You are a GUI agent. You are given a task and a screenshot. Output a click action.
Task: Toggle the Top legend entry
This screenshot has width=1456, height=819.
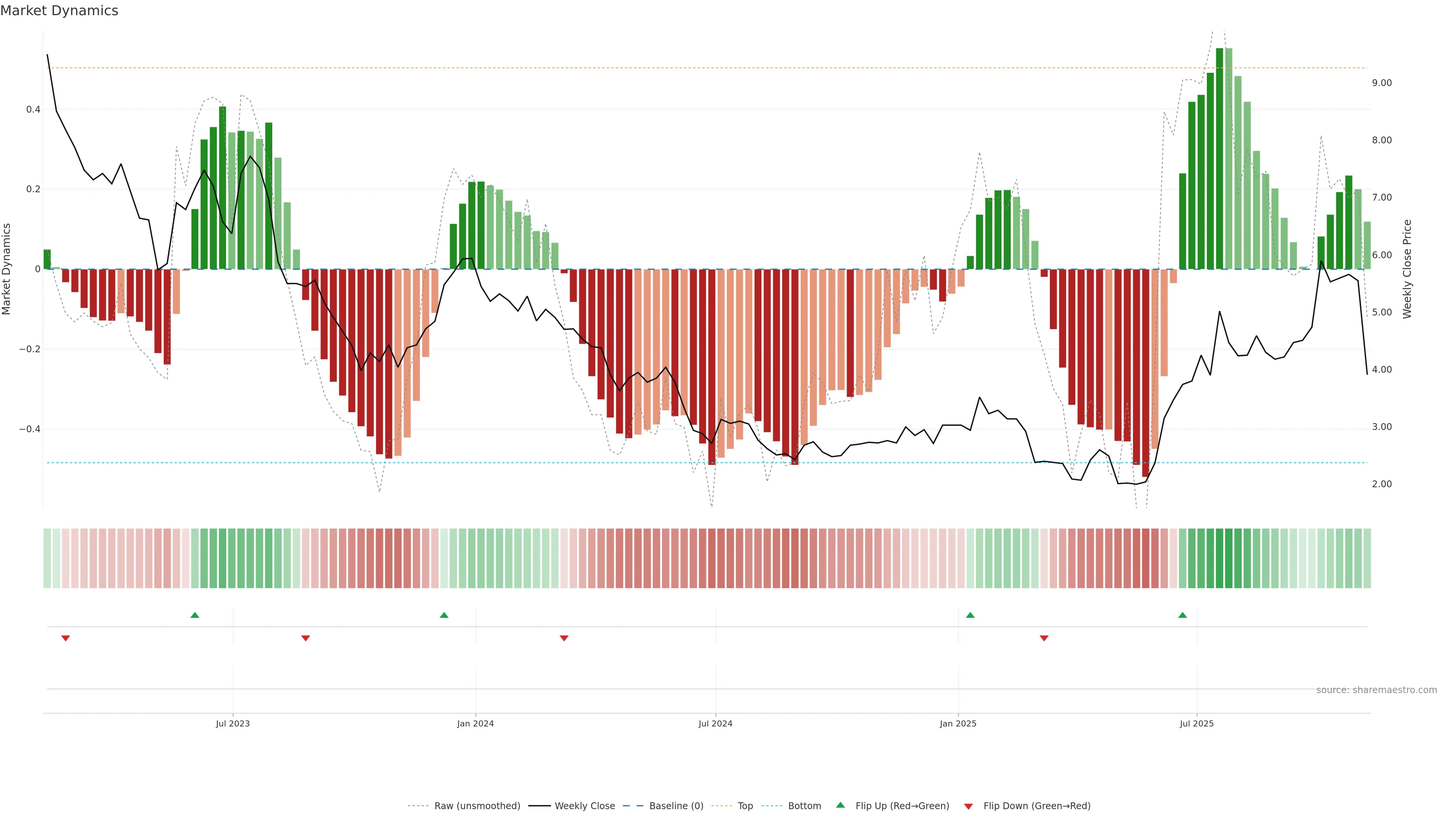(x=745, y=806)
